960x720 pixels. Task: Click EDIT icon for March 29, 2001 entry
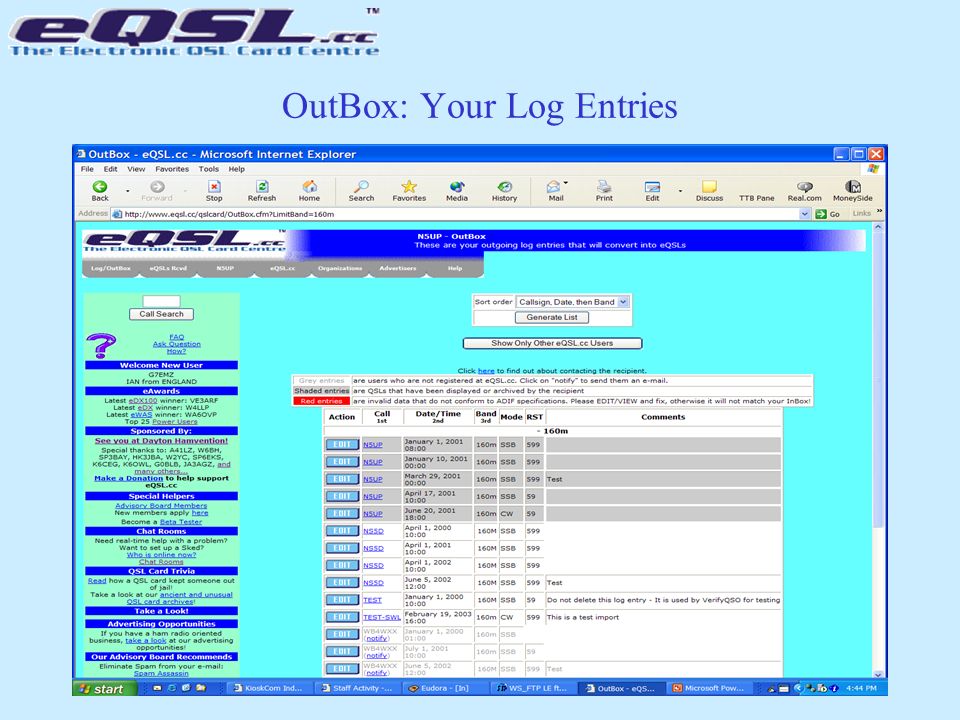pyautogui.click(x=342, y=479)
